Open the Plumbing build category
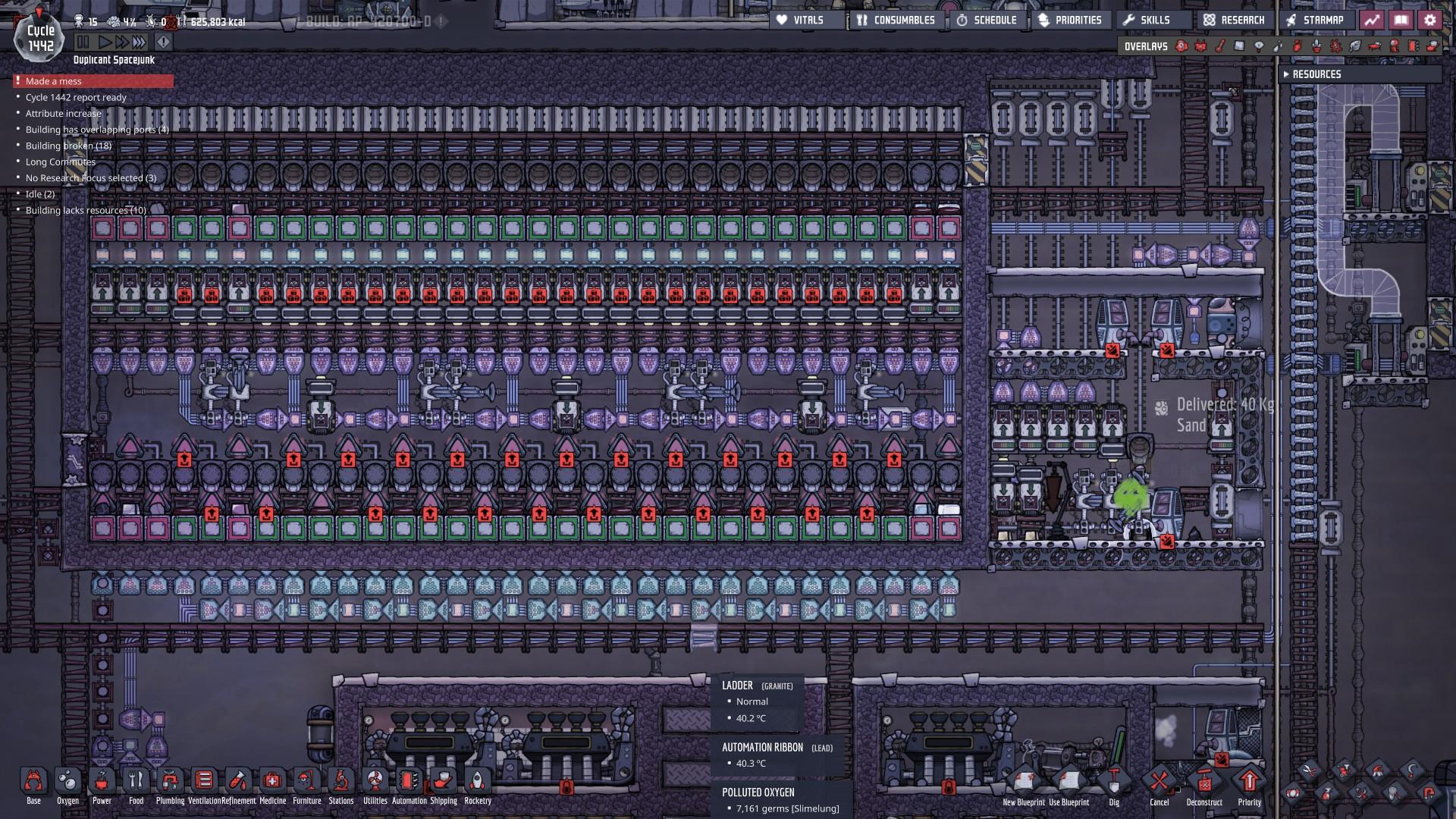1456x819 pixels. point(170,783)
